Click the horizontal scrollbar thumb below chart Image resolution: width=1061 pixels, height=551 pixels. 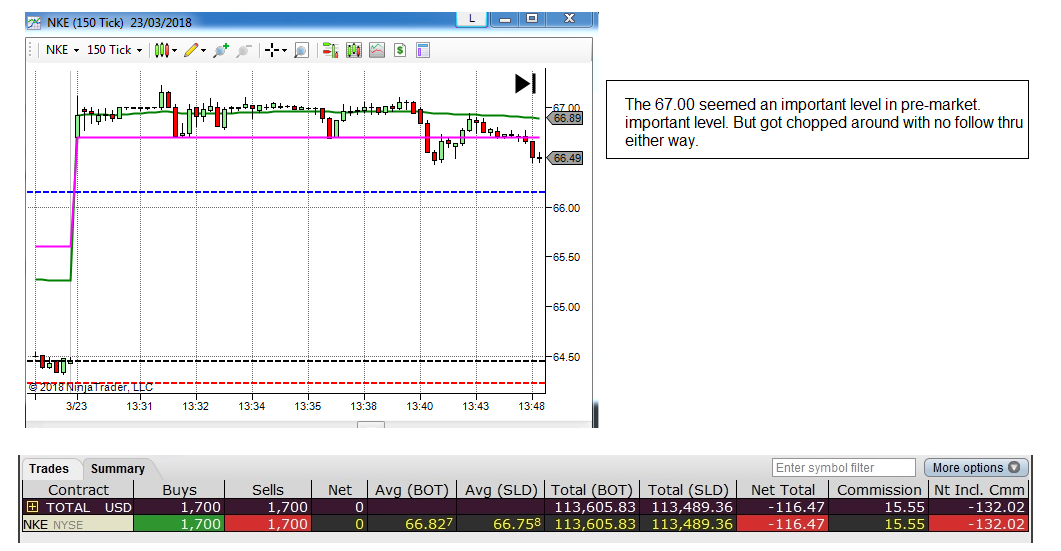tap(371, 425)
